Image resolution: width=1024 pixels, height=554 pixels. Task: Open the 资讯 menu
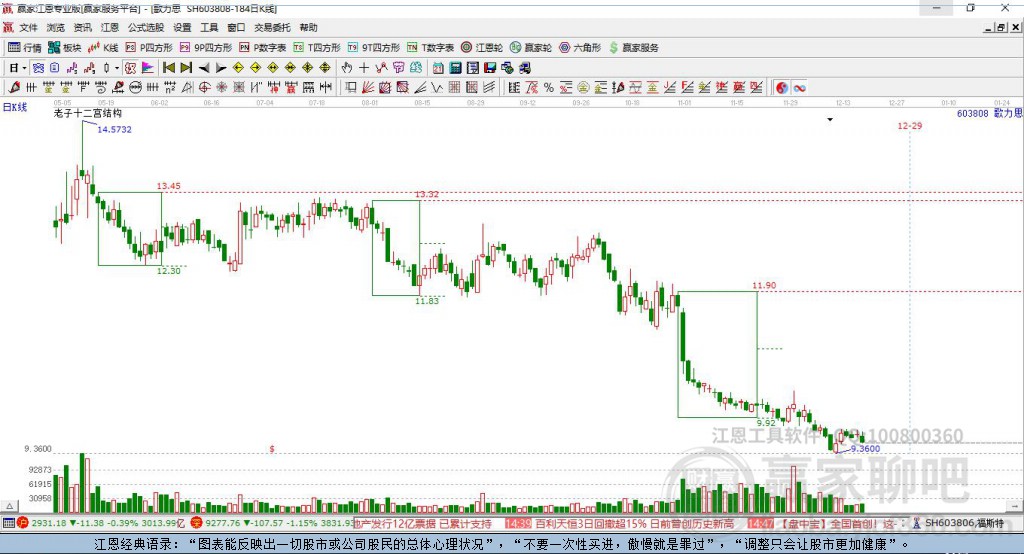[82, 27]
